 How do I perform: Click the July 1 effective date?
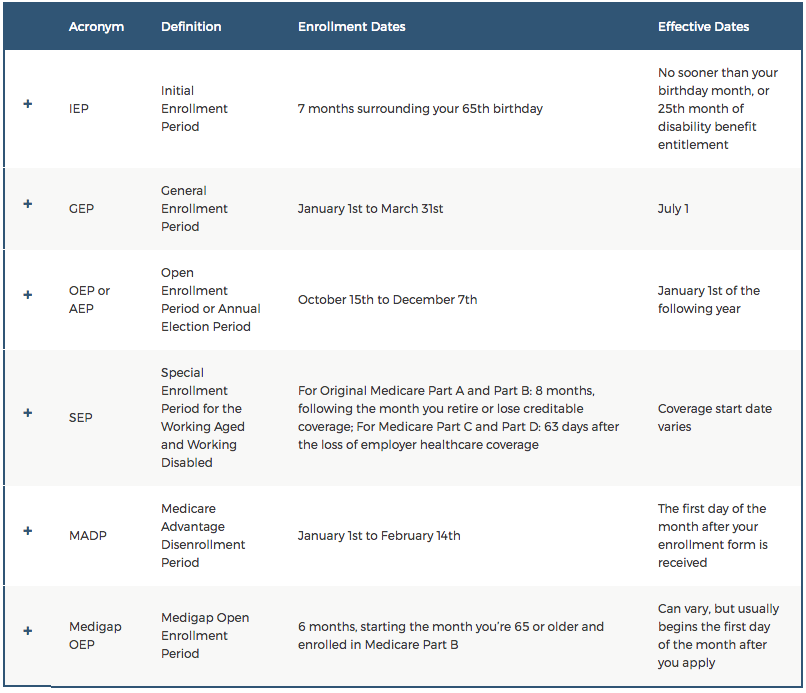point(673,208)
